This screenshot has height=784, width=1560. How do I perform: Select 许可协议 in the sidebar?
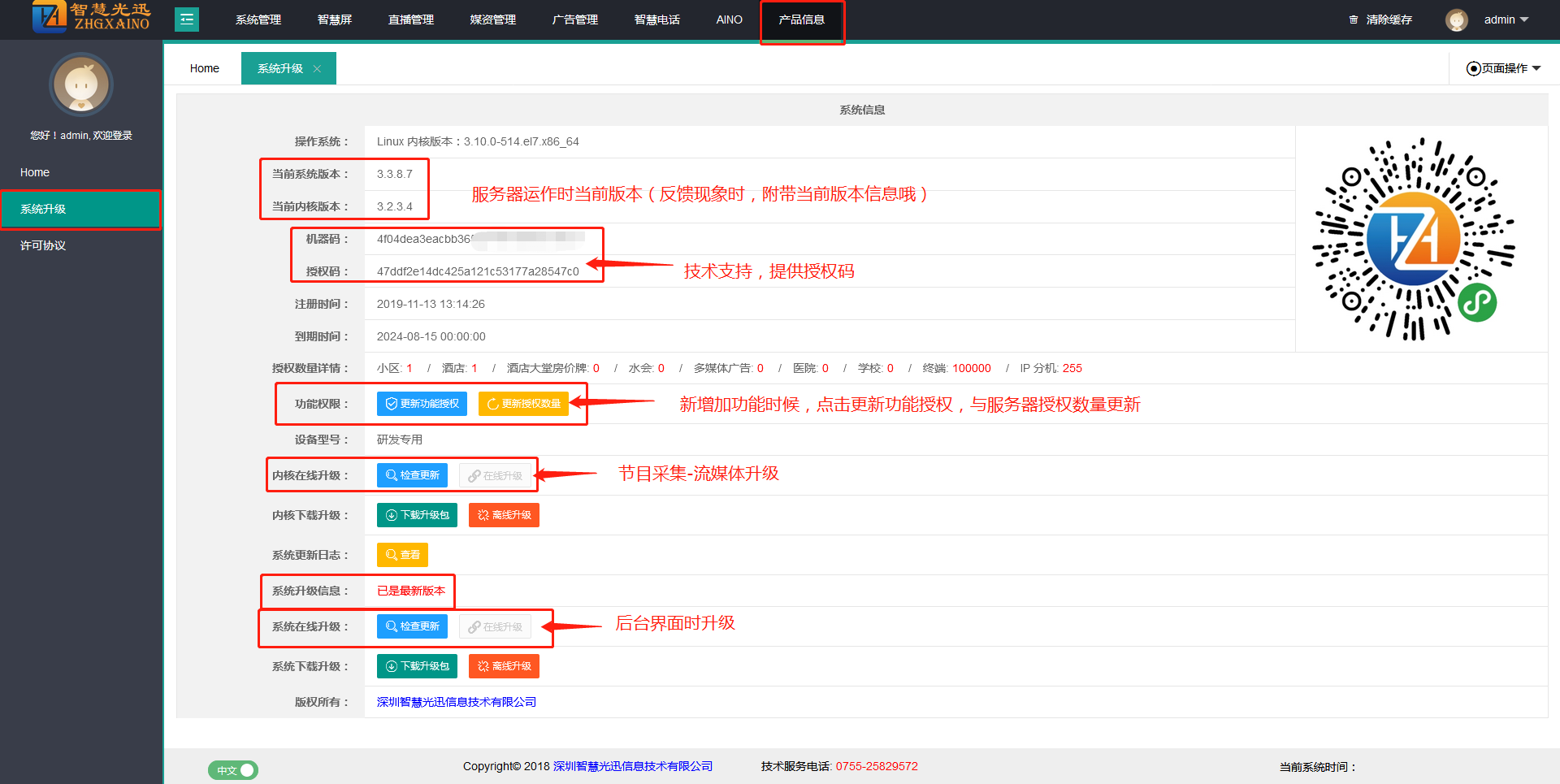(43, 245)
